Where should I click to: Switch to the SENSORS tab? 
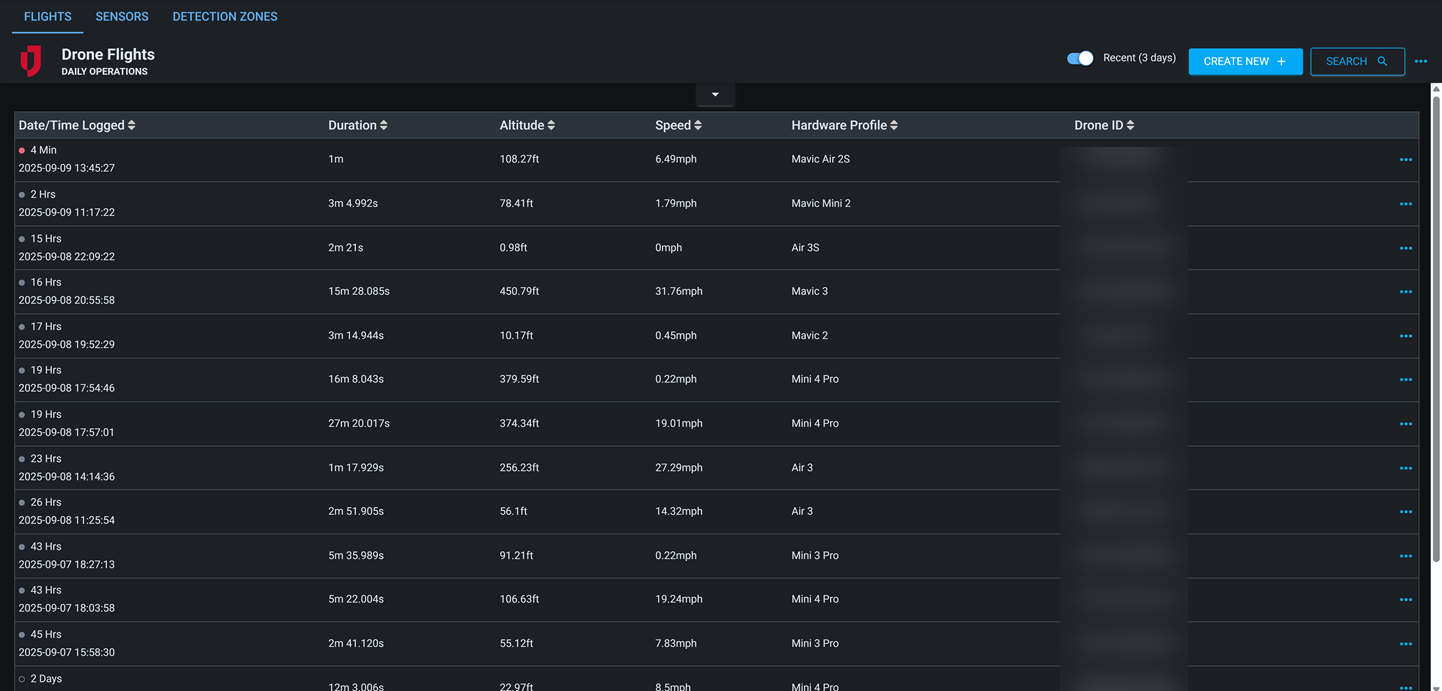pyautogui.click(x=121, y=16)
